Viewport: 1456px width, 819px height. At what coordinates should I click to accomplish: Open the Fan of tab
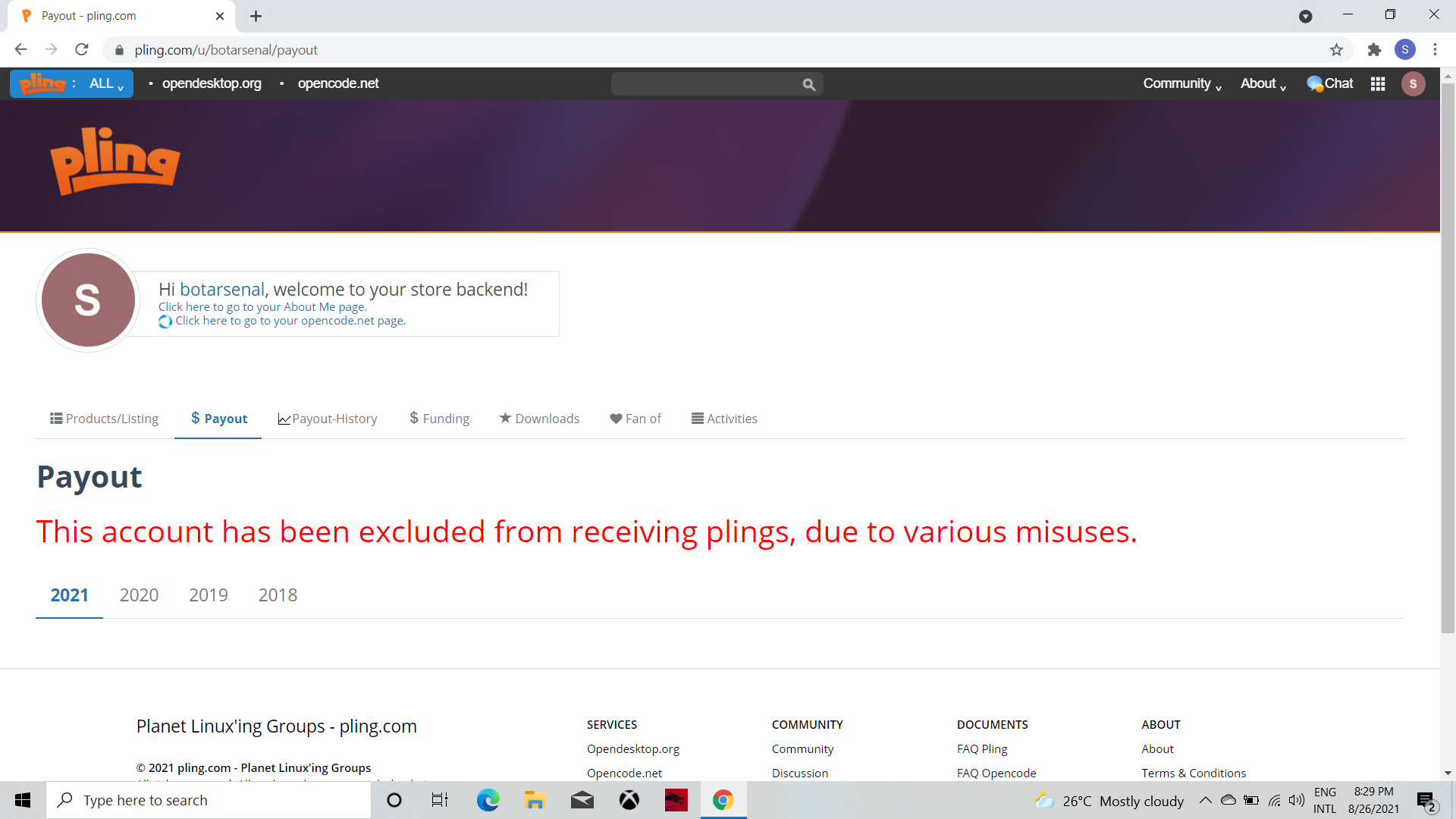click(635, 419)
